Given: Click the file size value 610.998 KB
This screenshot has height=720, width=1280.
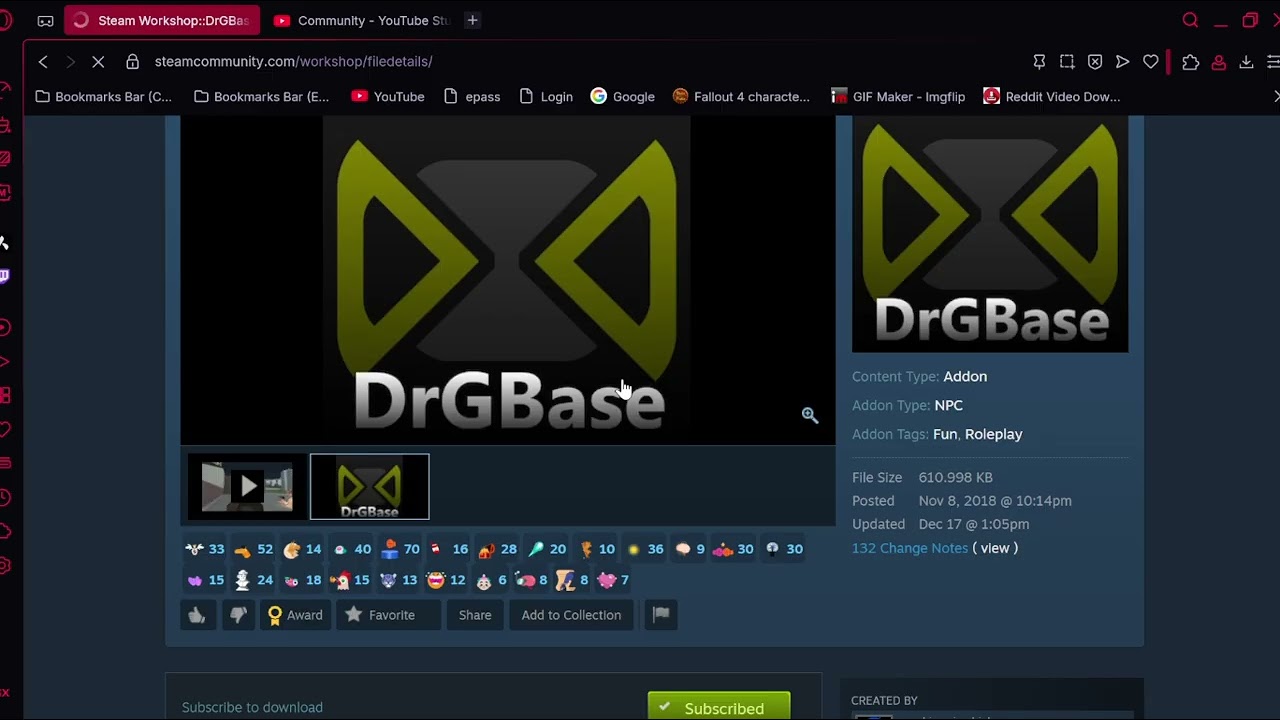Looking at the screenshot, I should [956, 477].
